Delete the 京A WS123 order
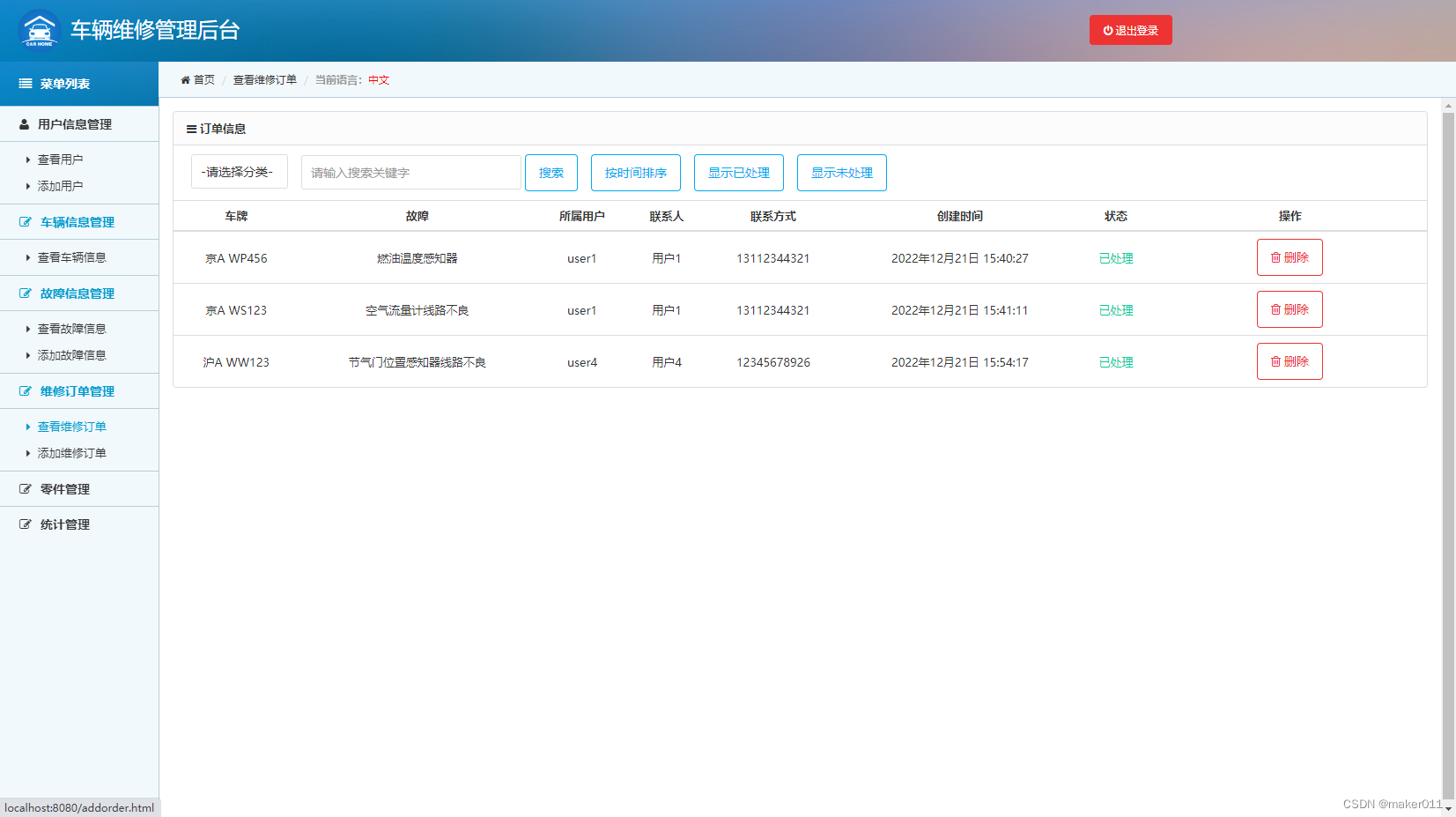The image size is (1456, 817). point(1290,309)
